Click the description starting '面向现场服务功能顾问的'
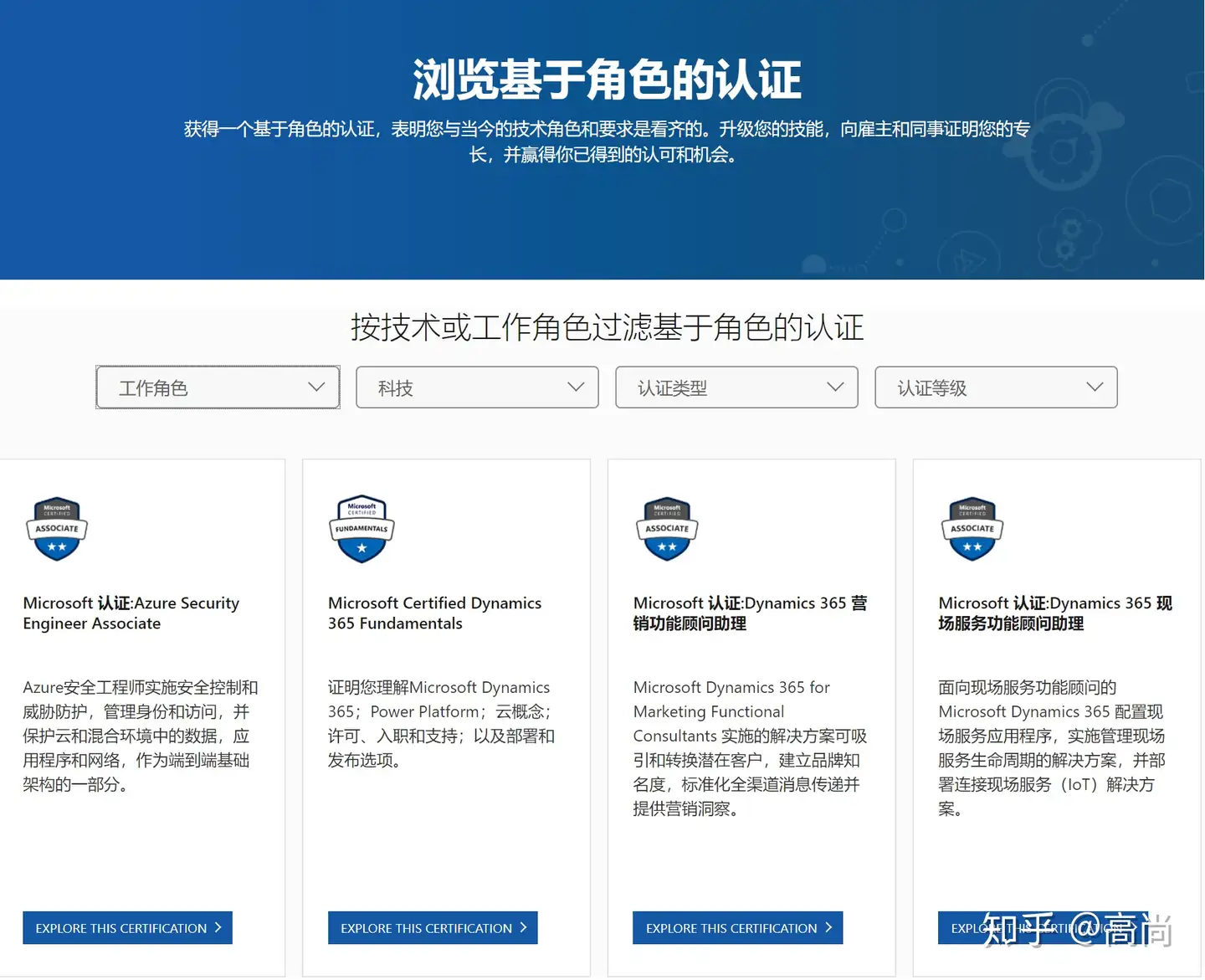The height and width of the screenshot is (980, 1205). (x=1052, y=748)
